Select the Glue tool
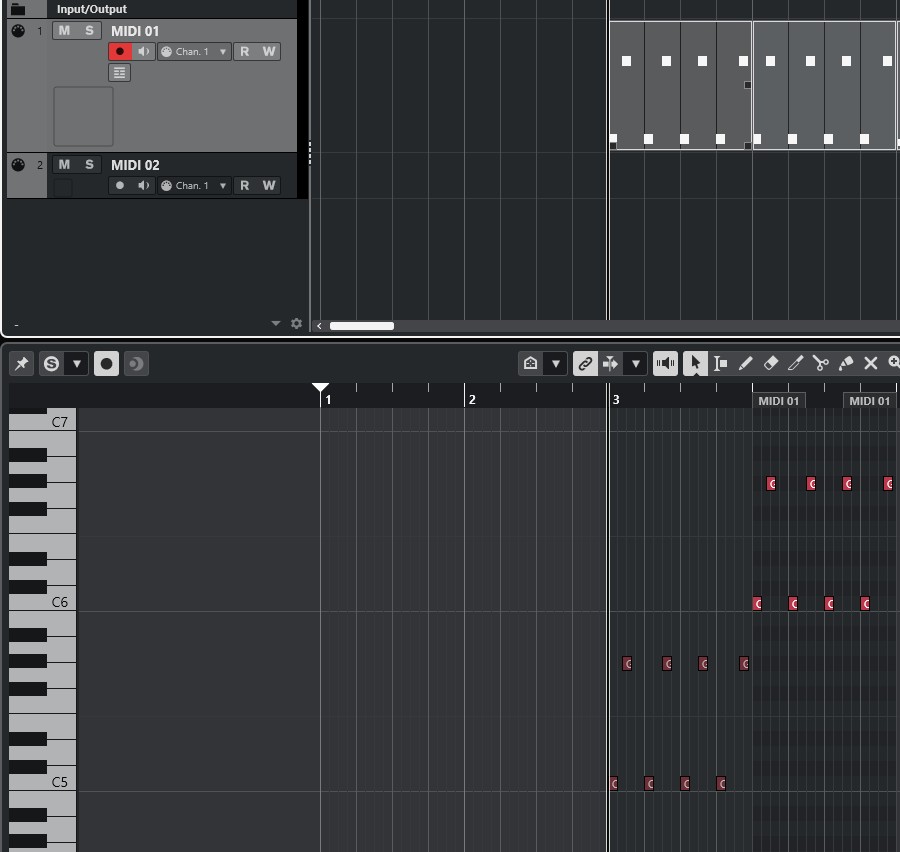This screenshot has width=900, height=852. 846,363
